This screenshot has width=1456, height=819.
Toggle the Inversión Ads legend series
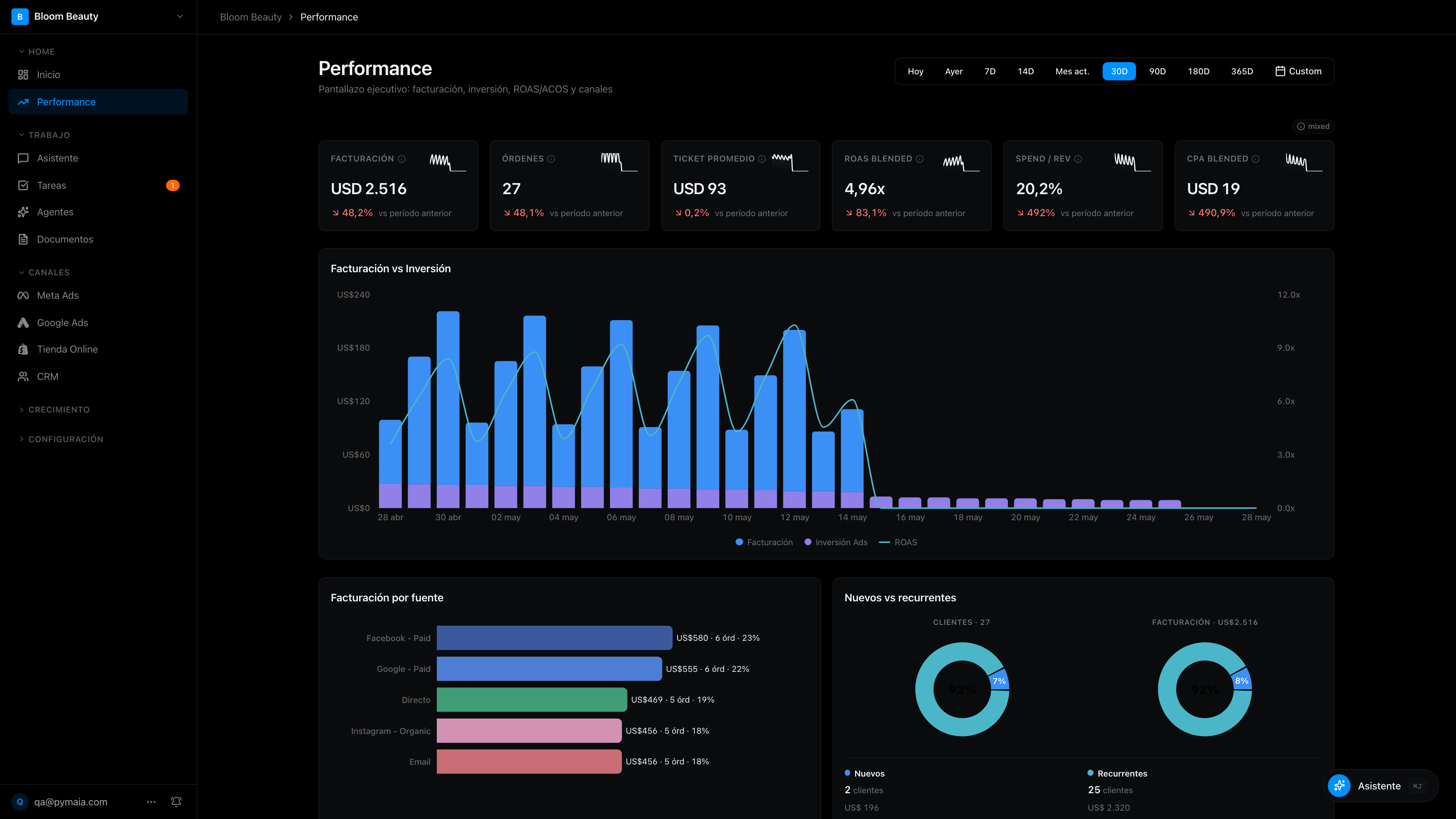tap(836, 542)
